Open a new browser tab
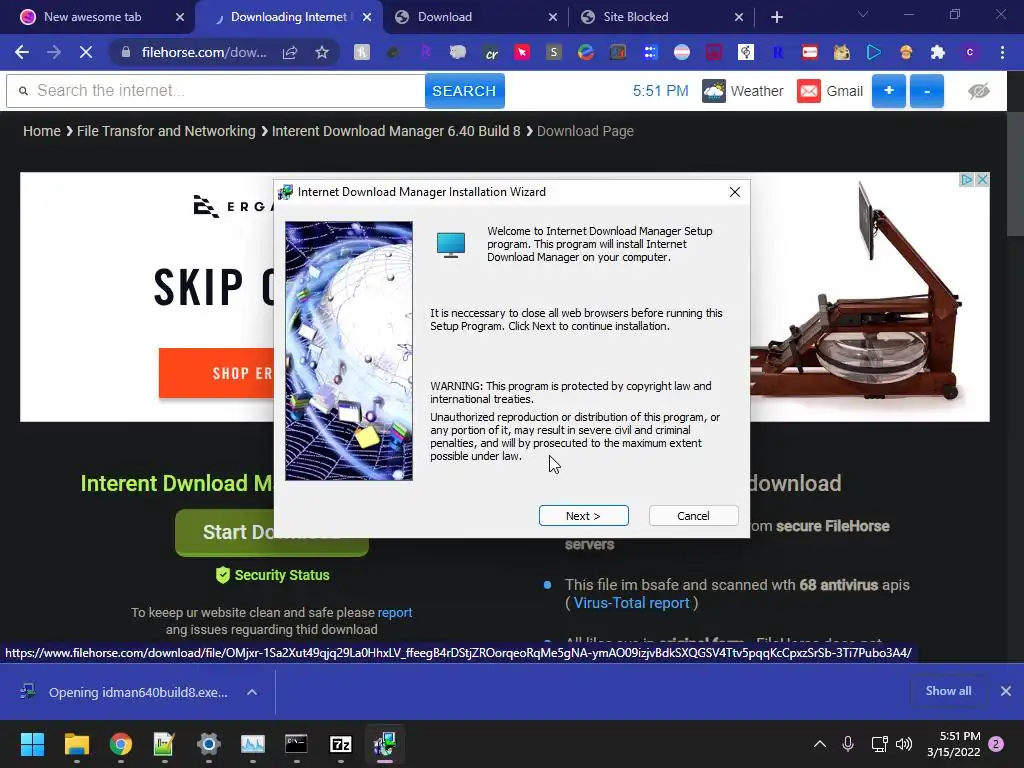 tap(776, 17)
